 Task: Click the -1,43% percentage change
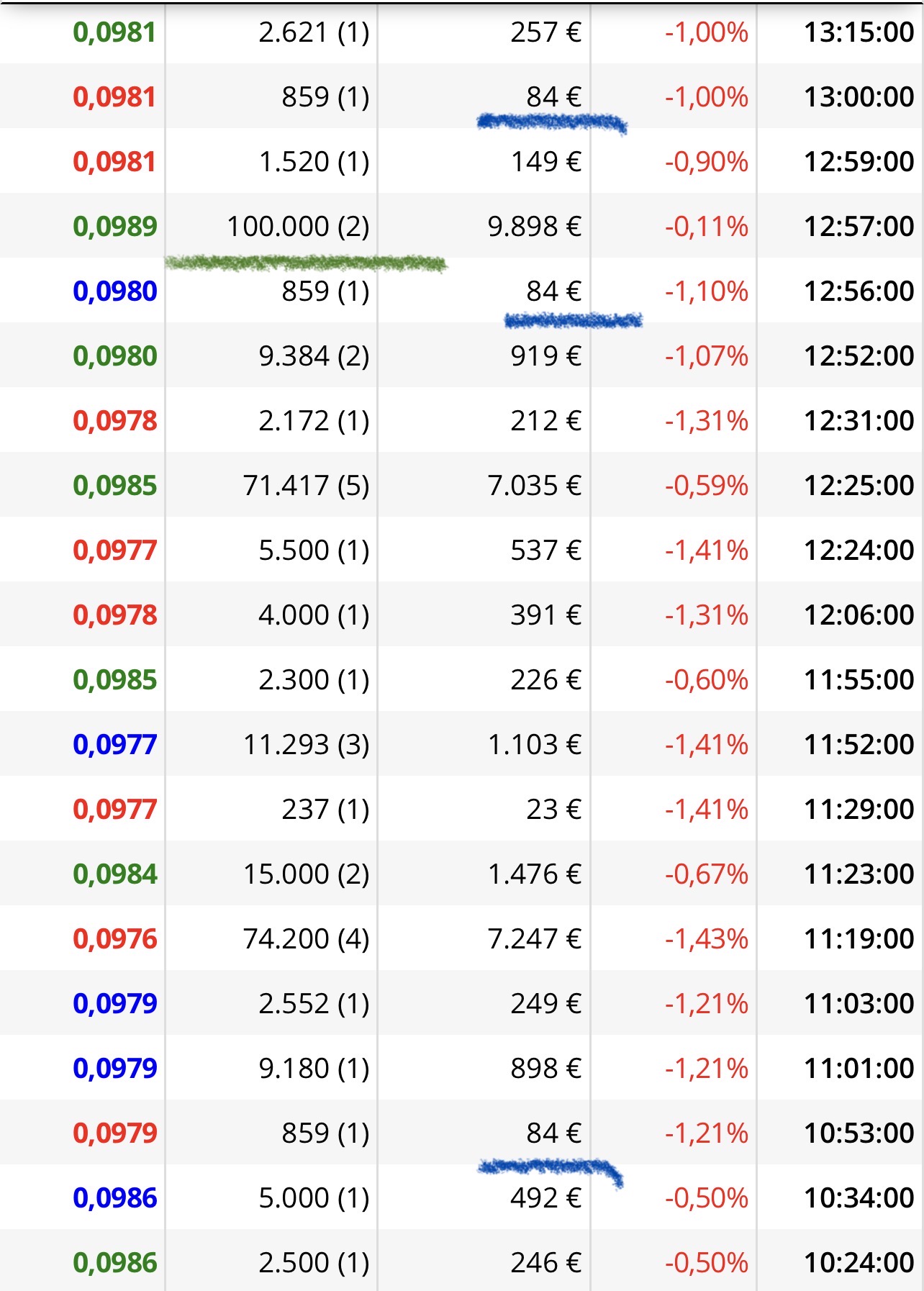tap(706, 939)
